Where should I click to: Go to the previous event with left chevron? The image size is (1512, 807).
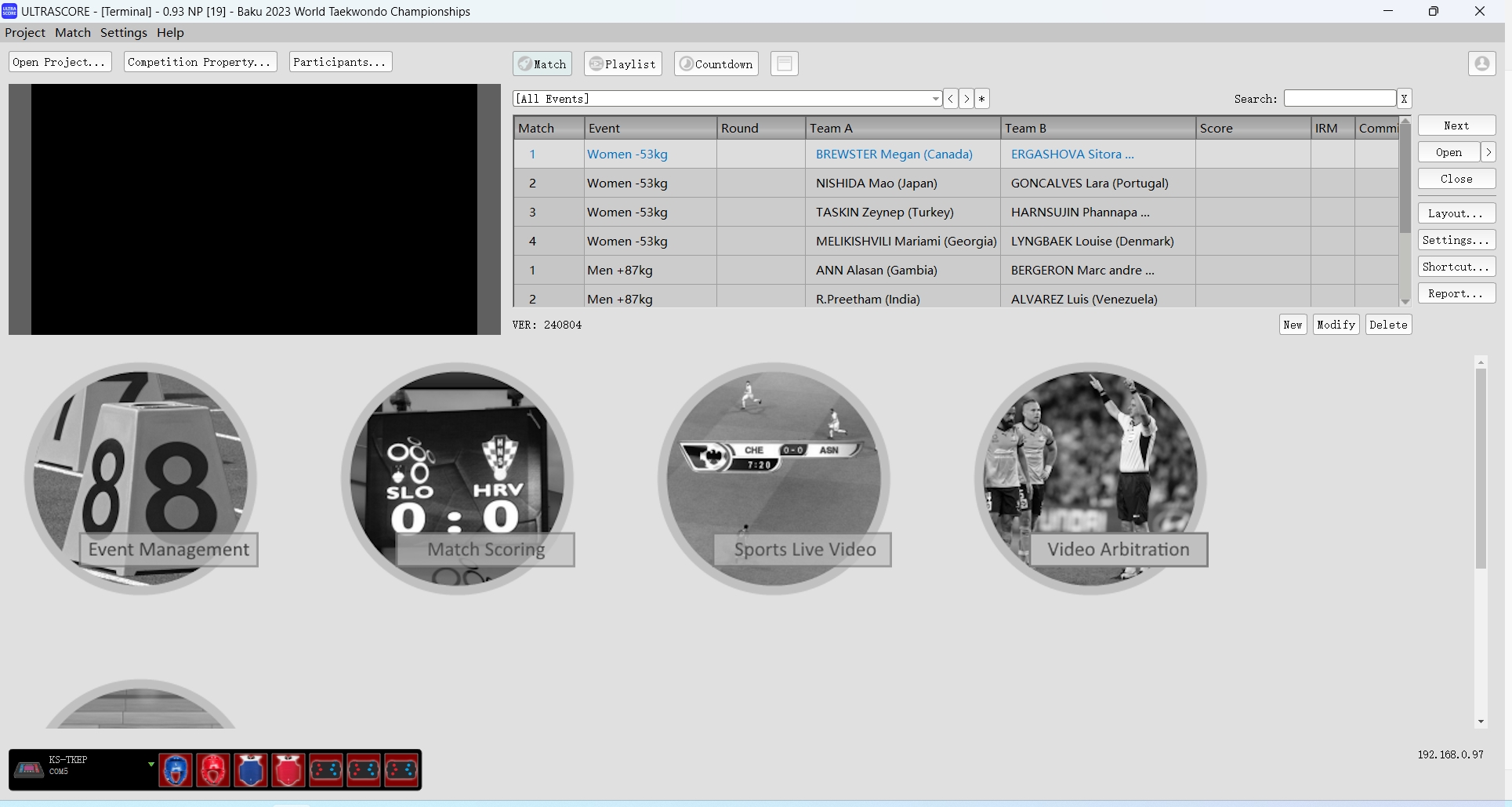(x=950, y=99)
